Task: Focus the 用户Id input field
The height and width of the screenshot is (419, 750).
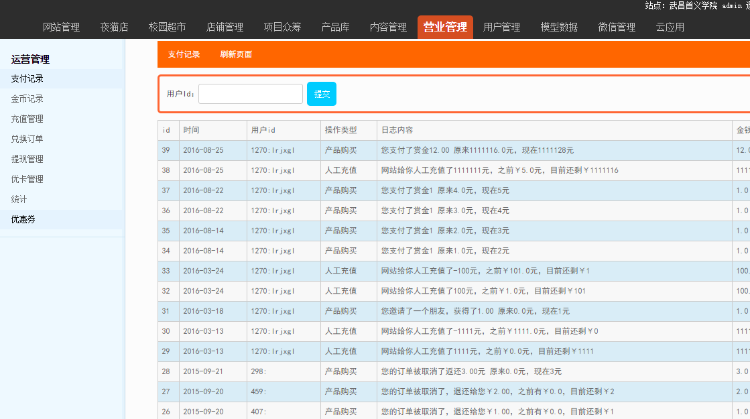Action: (251, 94)
